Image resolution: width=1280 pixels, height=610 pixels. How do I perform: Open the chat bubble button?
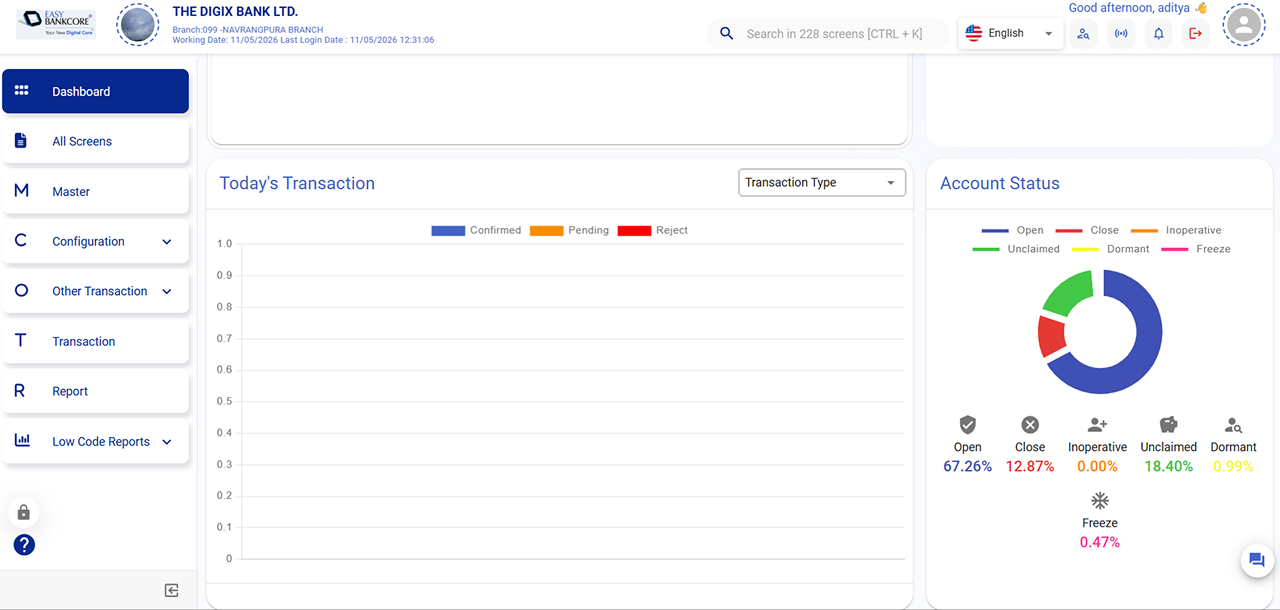coord(1257,560)
